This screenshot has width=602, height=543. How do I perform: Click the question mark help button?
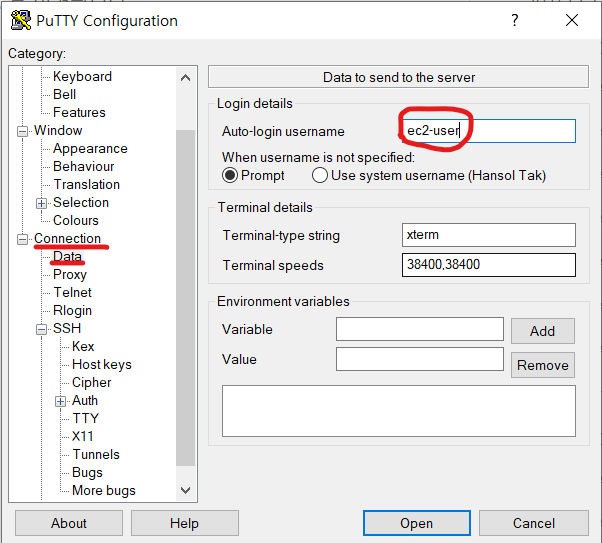[515, 20]
